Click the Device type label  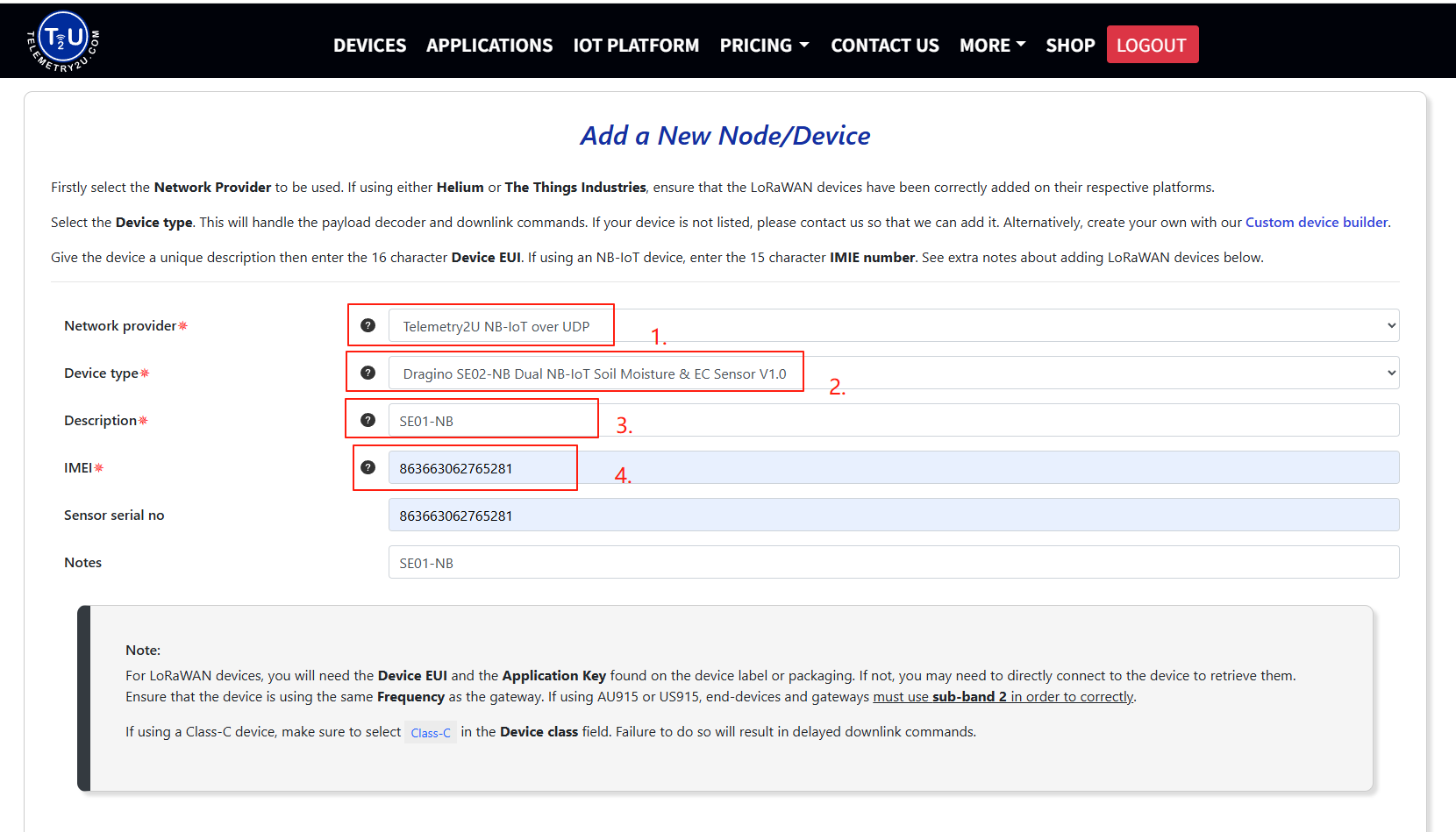tap(101, 373)
